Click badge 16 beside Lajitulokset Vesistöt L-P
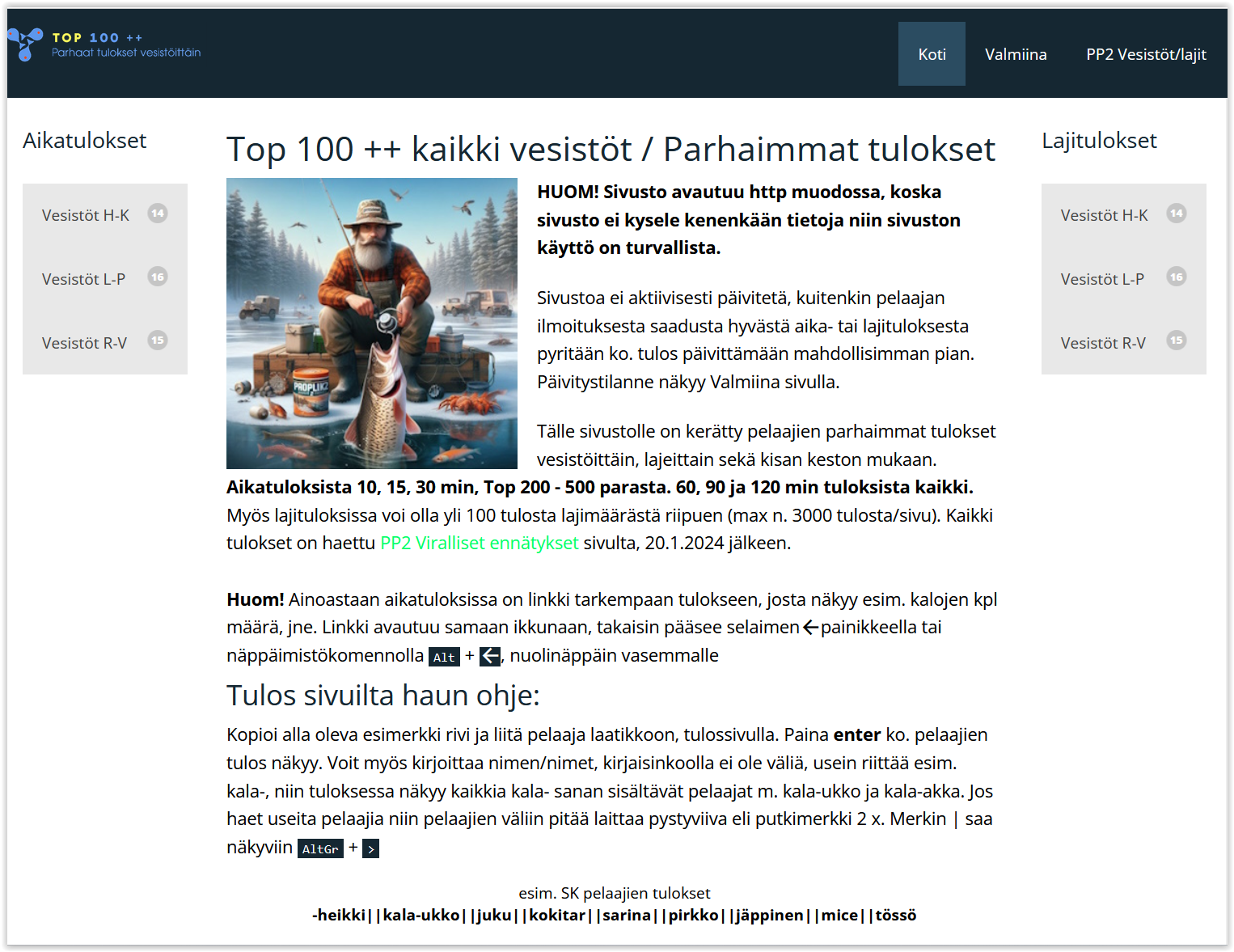This screenshot has height=952, width=1234. (1177, 277)
